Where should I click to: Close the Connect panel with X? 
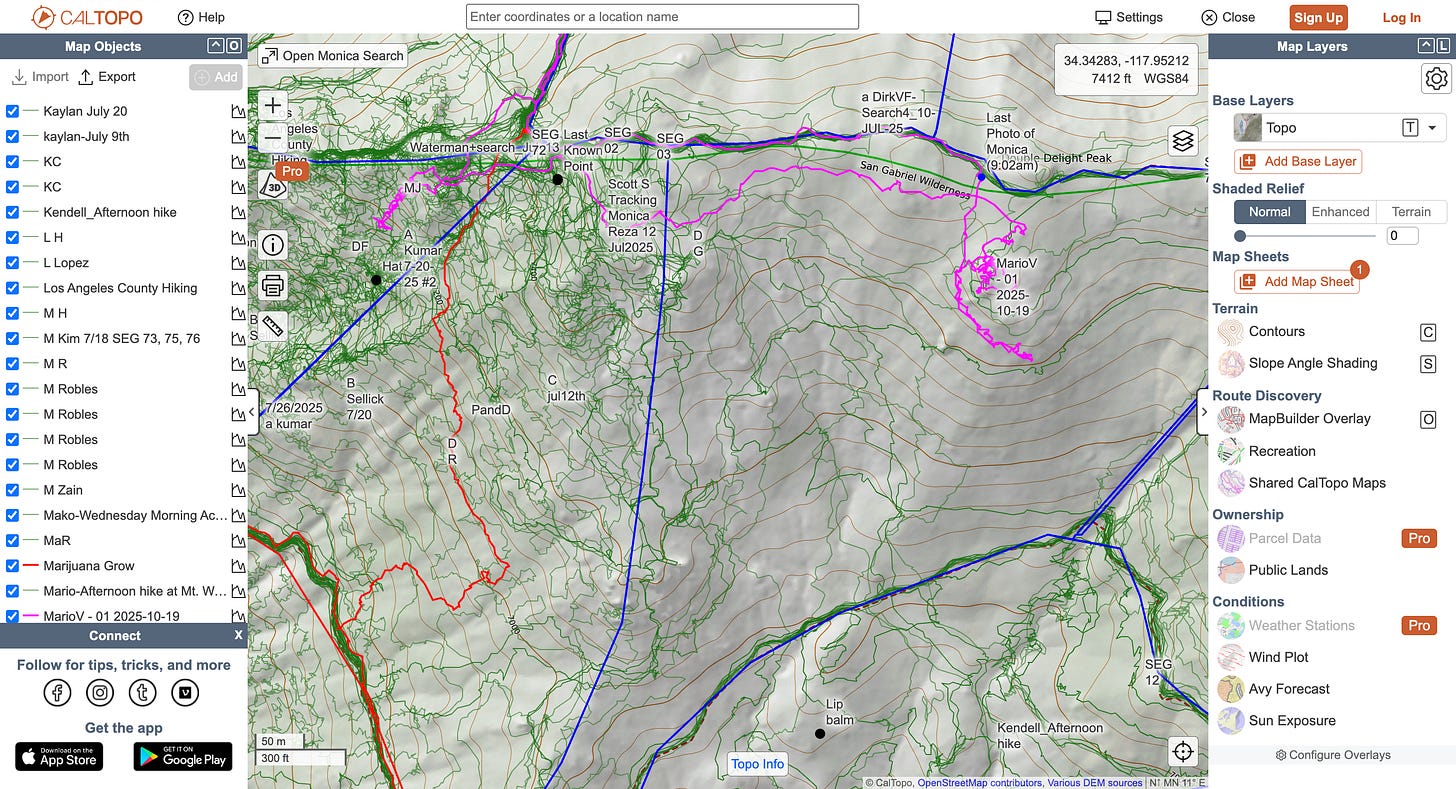pyautogui.click(x=238, y=635)
